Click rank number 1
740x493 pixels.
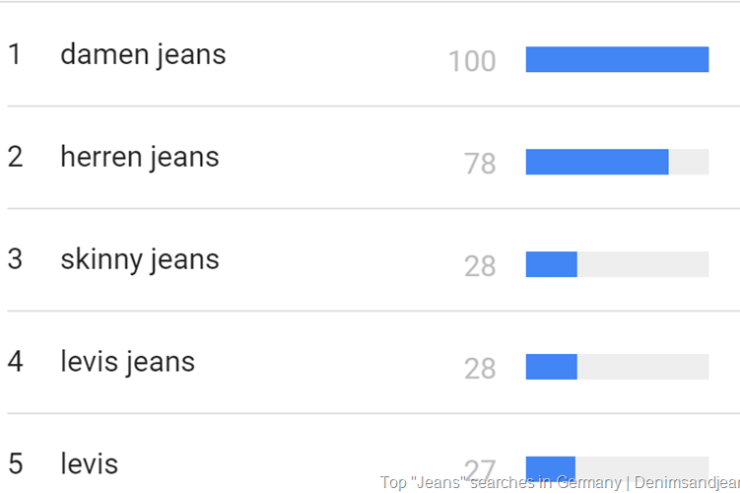pyautogui.click(x=14, y=54)
